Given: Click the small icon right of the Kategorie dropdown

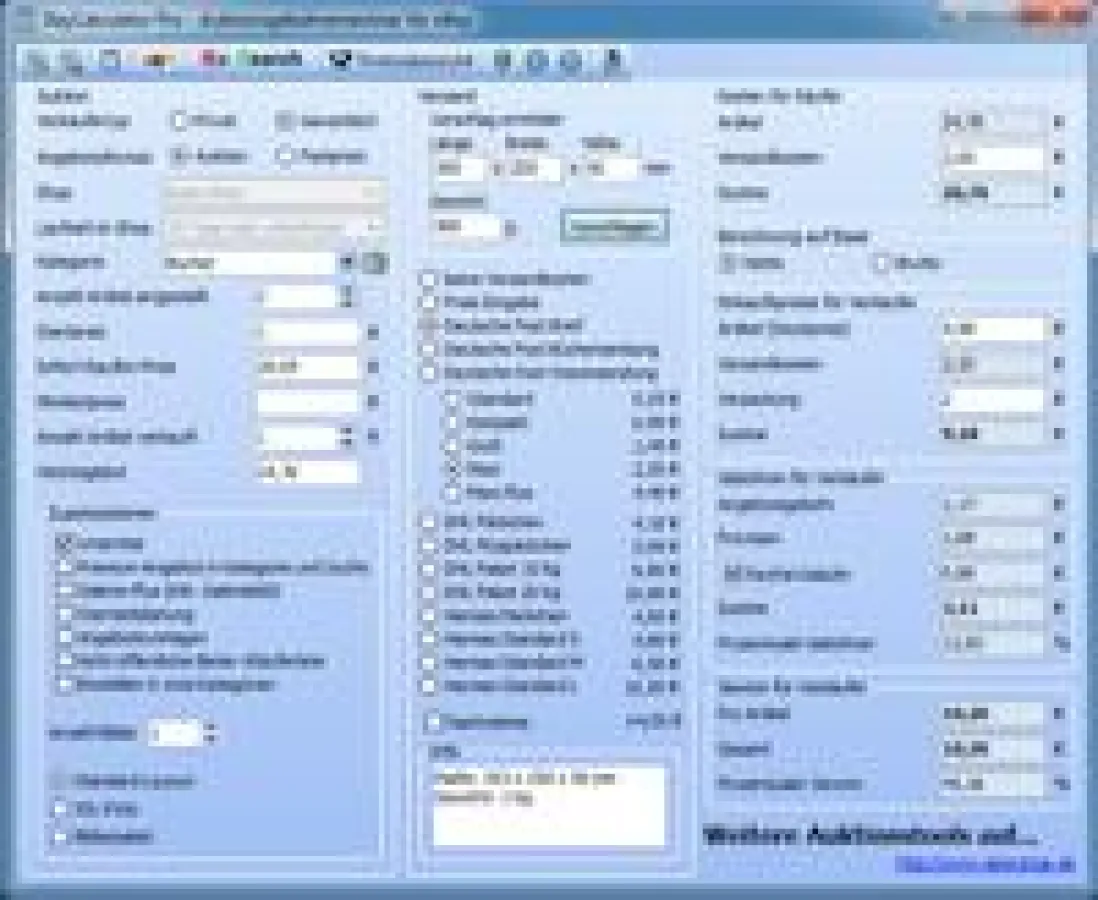Looking at the screenshot, I should click(x=375, y=264).
